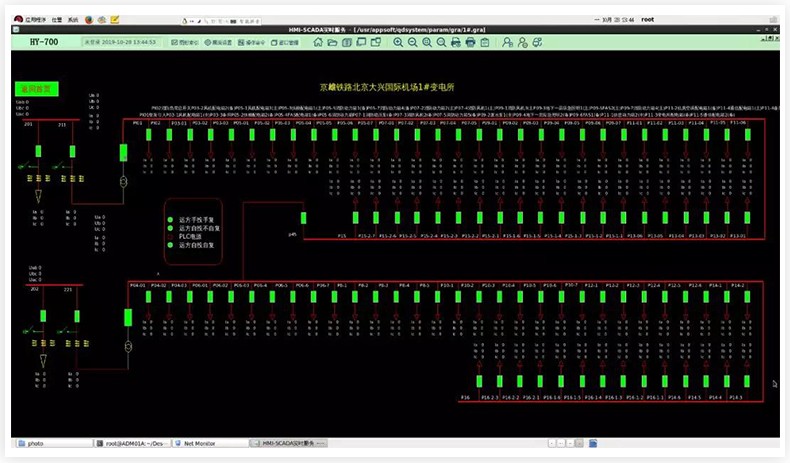This screenshot has width=790, height=463.
Task: Click the printer icon in toolbar
Action: click(457, 42)
